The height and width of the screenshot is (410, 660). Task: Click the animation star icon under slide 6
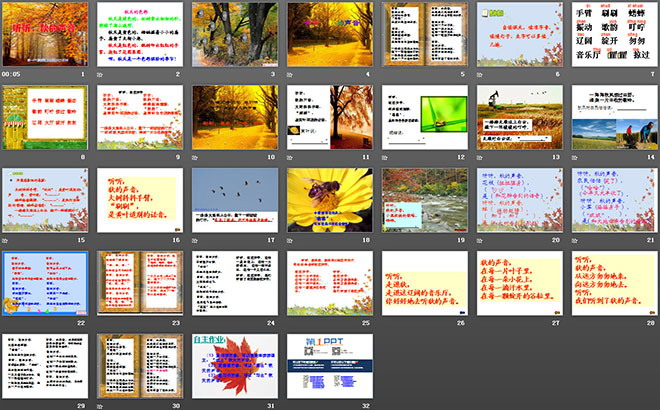[x=479, y=75]
